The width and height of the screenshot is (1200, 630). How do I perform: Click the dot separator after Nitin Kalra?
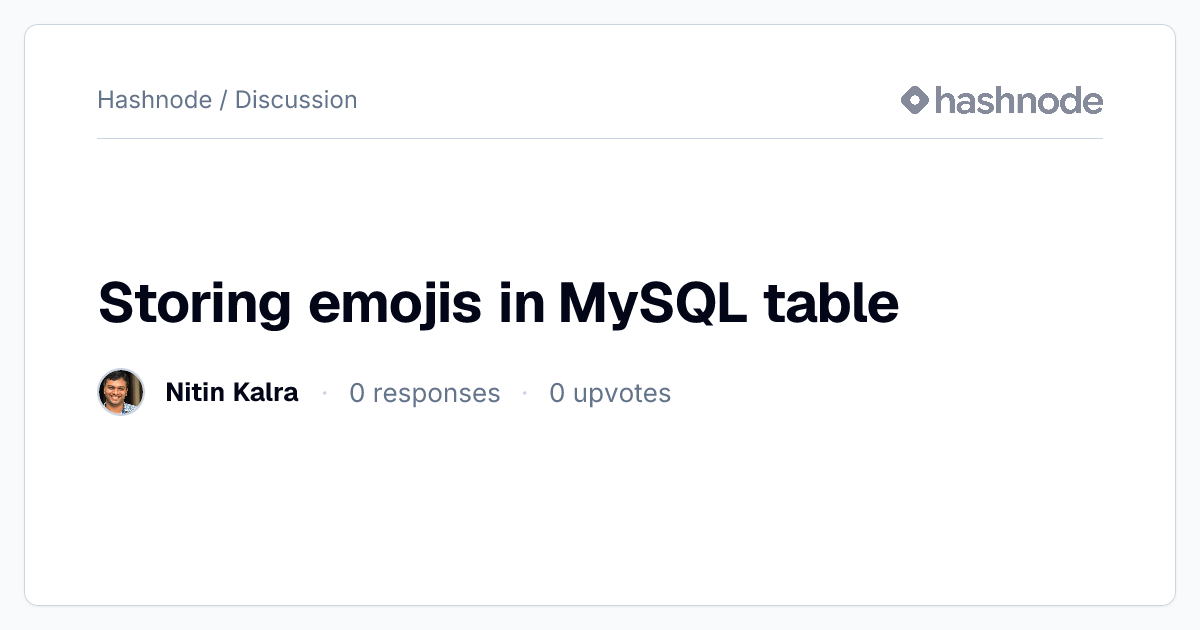click(x=324, y=394)
